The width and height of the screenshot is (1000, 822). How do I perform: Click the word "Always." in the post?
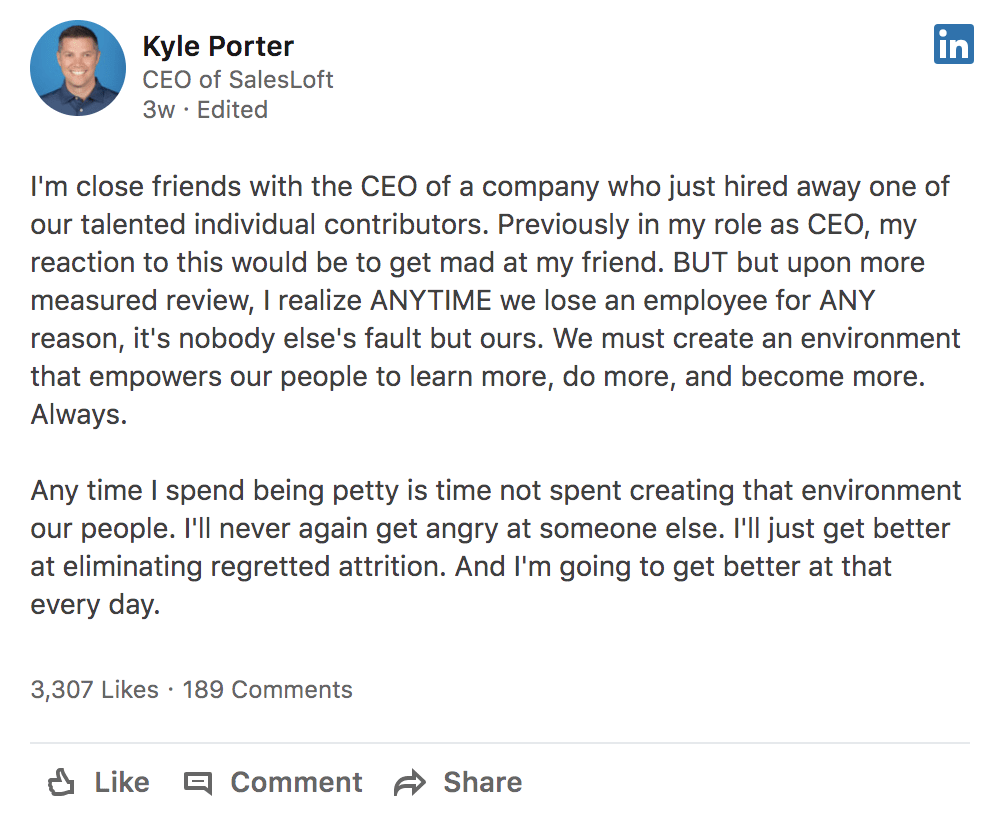[x=79, y=415]
